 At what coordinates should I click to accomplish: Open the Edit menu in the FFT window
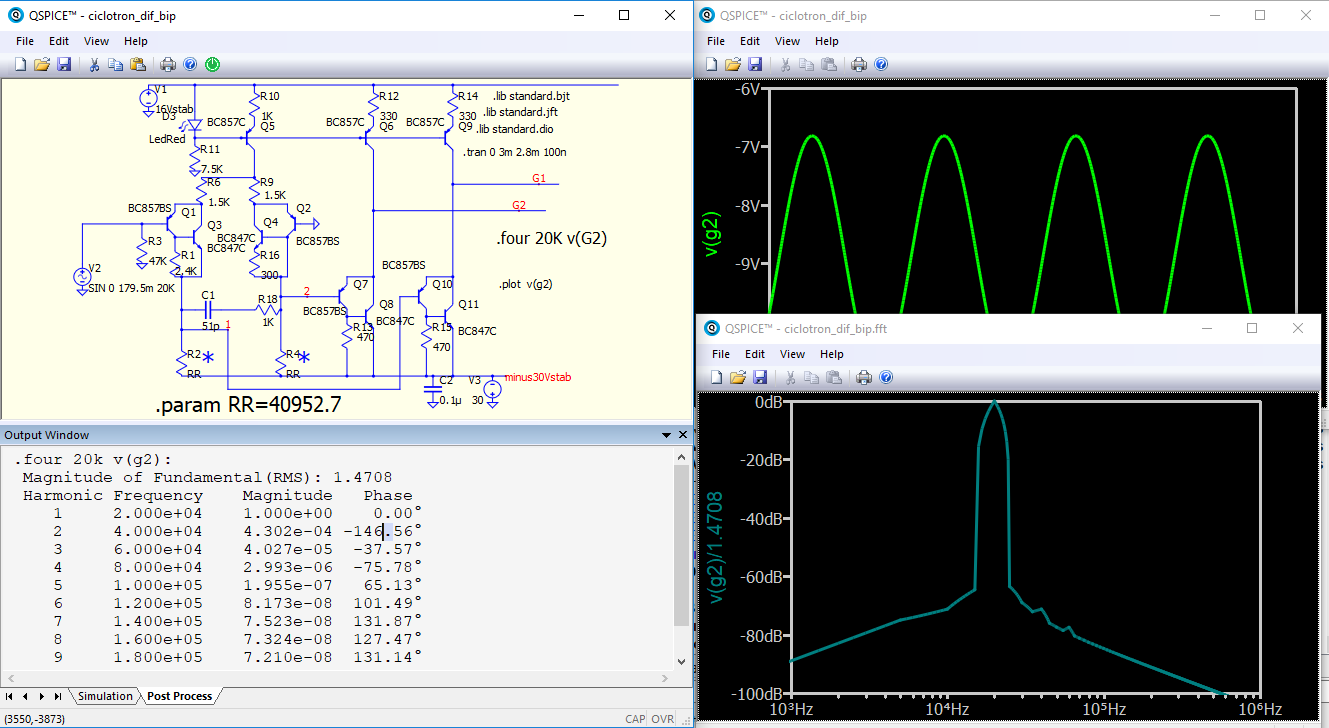click(x=754, y=354)
